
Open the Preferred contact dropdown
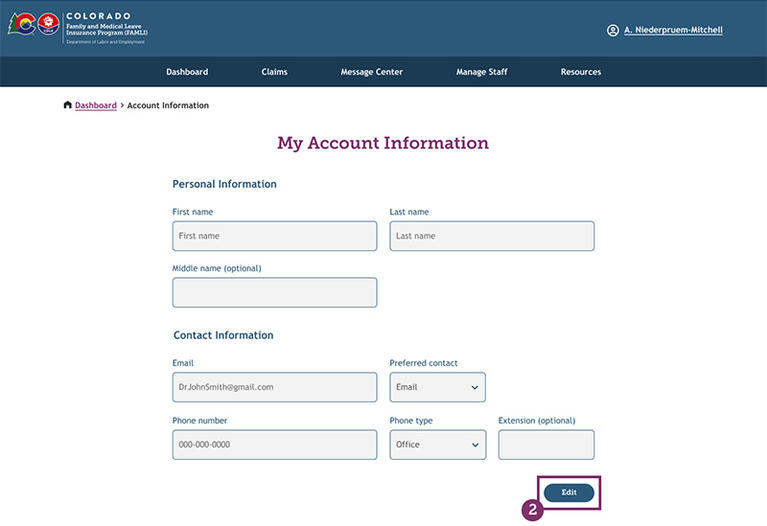tap(437, 387)
